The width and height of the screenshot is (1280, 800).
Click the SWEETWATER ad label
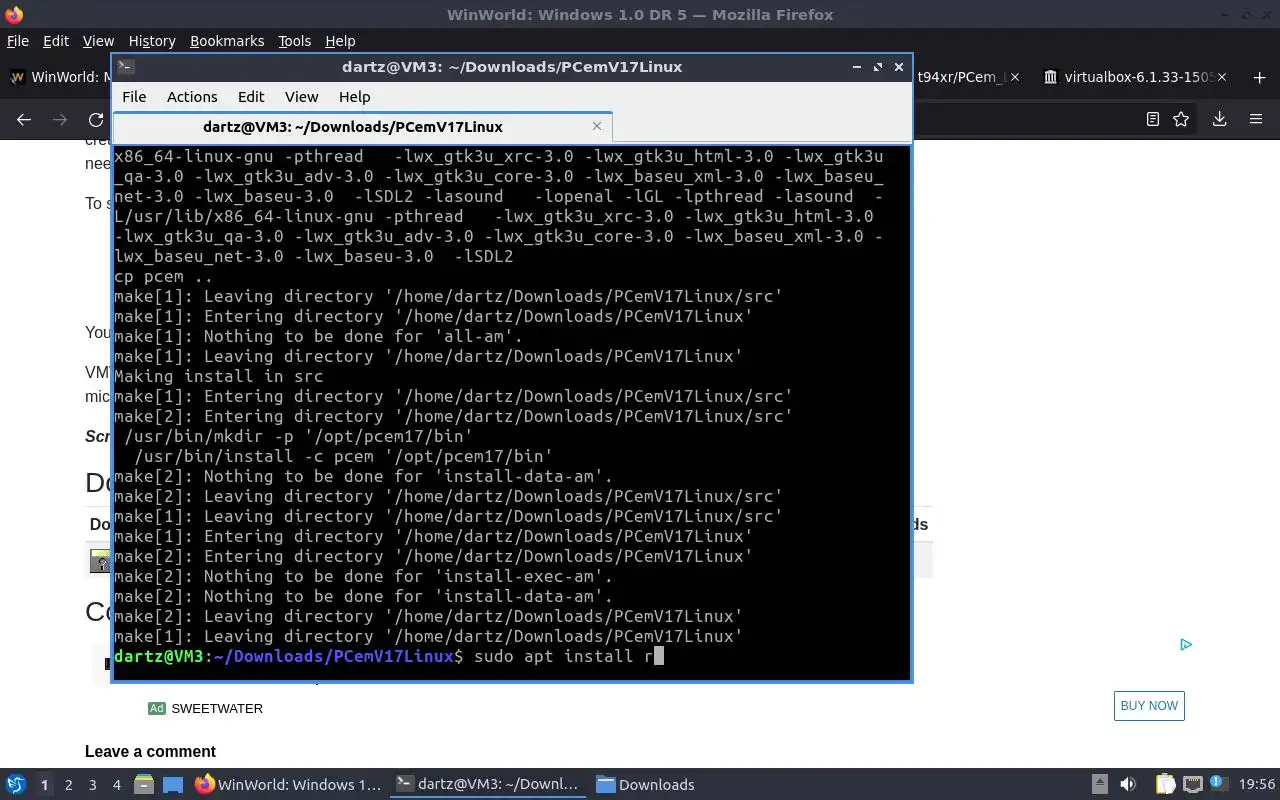tap(217, 708)
